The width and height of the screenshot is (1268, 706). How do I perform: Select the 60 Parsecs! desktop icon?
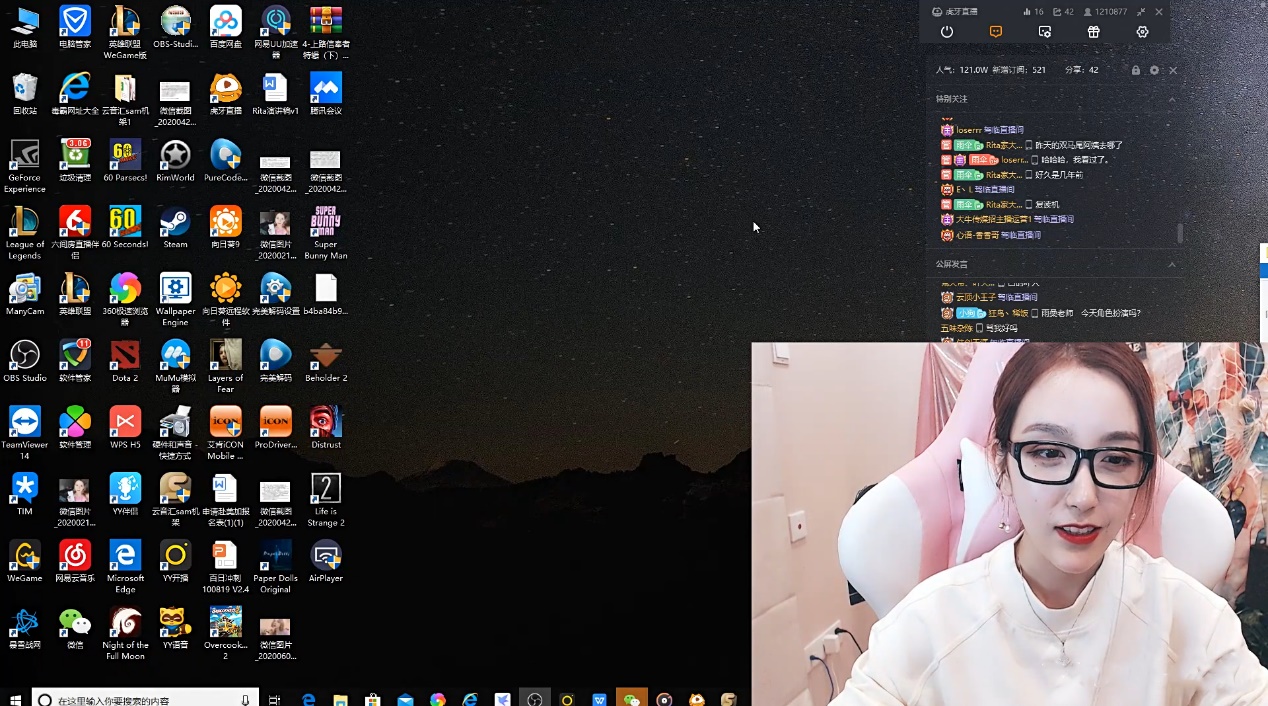point(125,160)
